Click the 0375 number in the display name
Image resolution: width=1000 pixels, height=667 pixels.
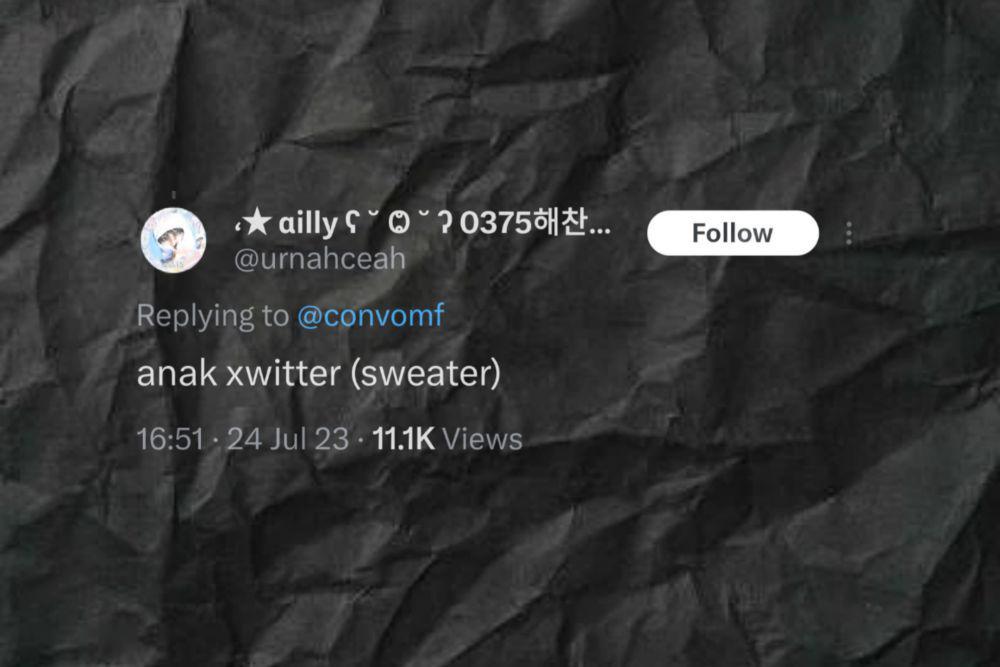pyautogui.click(x=496, y=223)
